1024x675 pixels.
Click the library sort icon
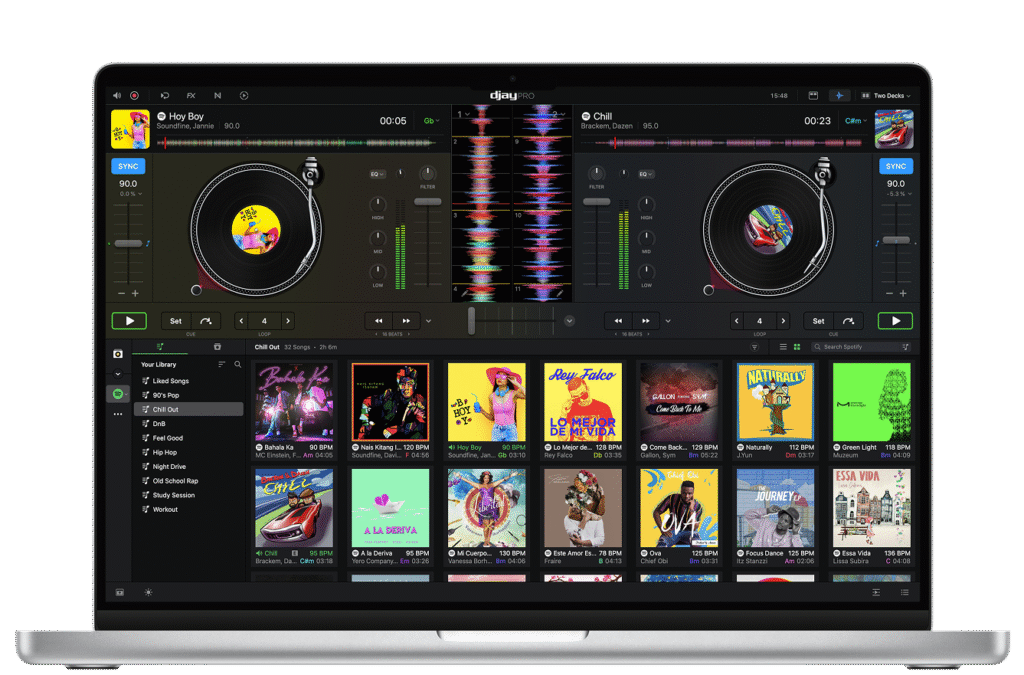pyautogui.click(x=221, y=364)
